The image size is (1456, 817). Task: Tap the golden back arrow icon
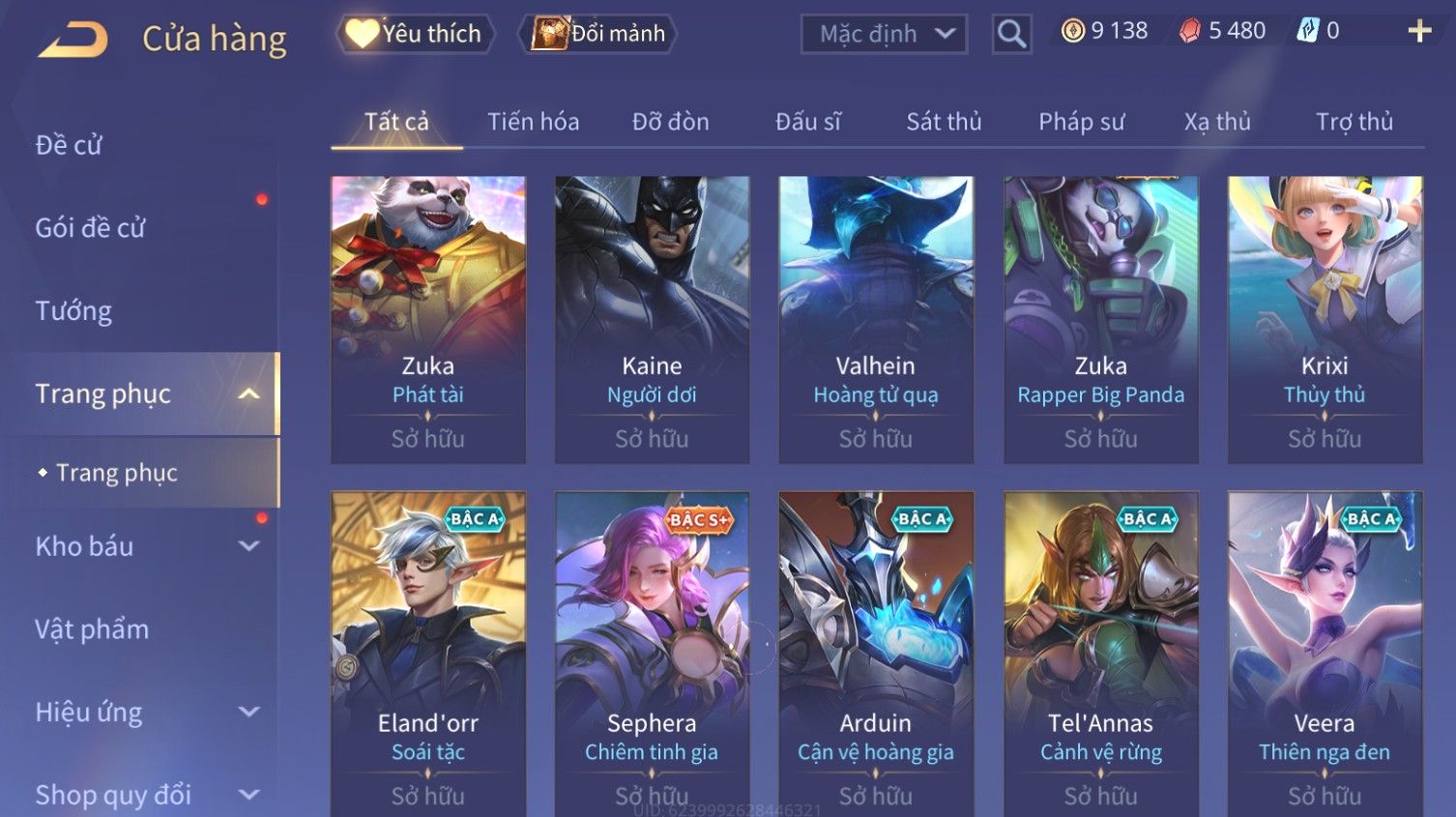click(73, 40)
